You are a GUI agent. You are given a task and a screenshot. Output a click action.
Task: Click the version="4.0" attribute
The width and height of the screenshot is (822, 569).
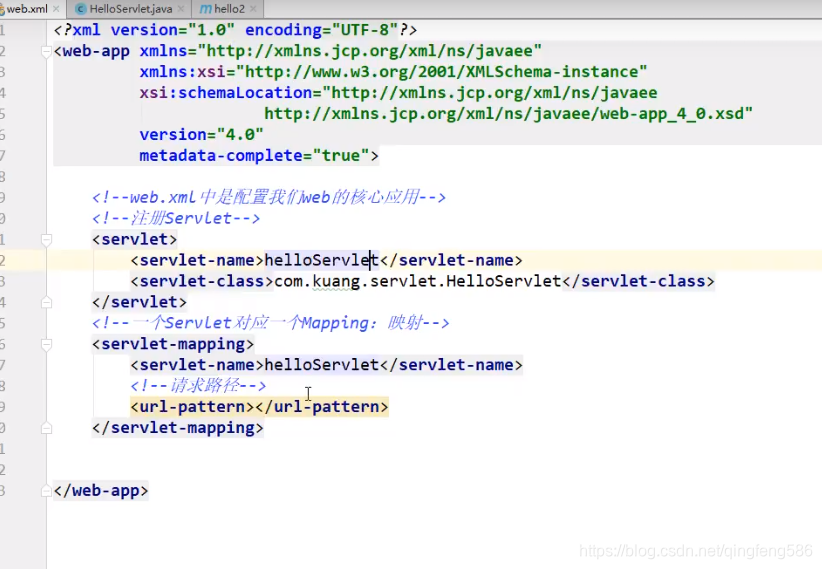(x=201, y=135)
